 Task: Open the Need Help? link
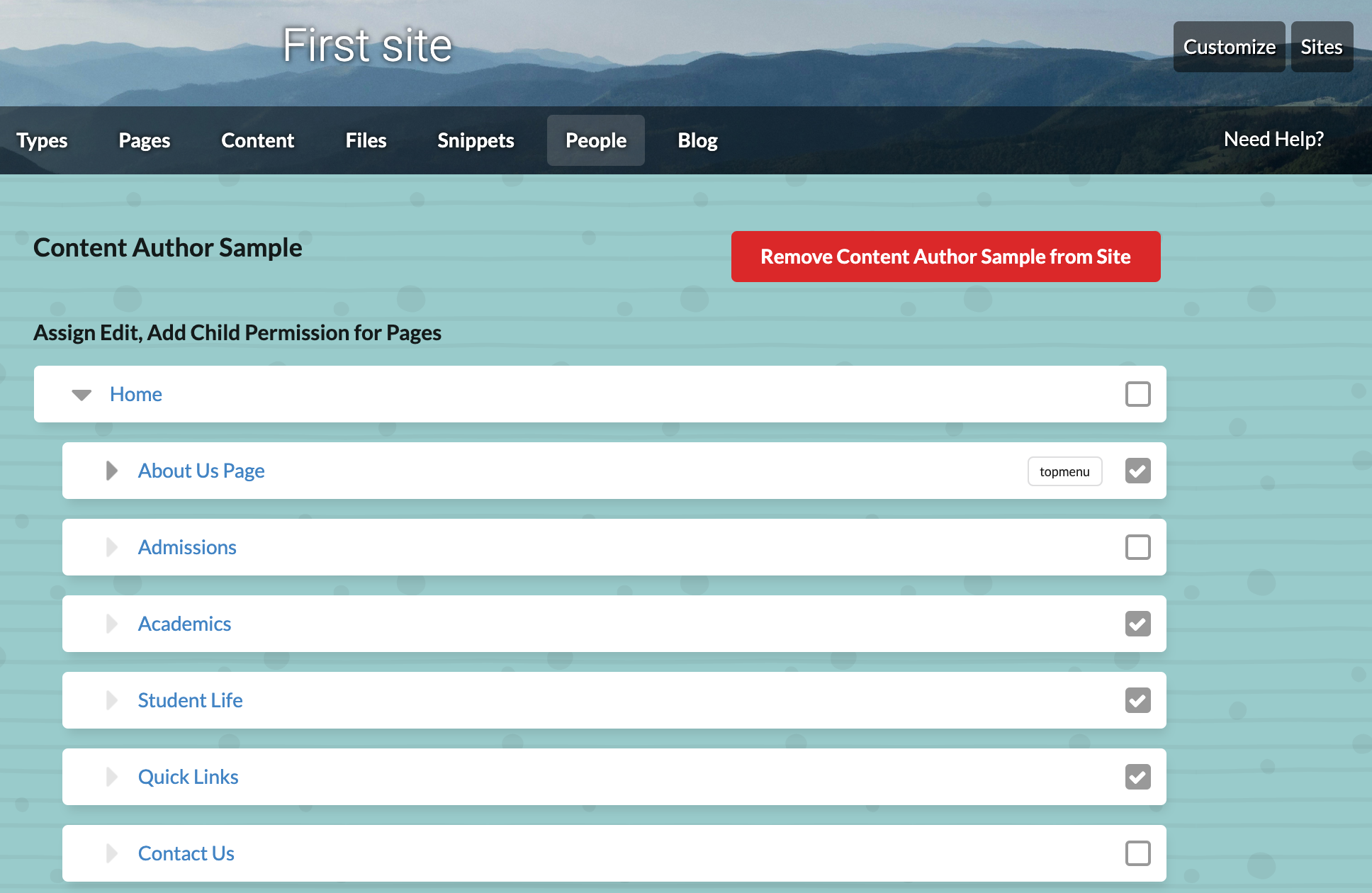point(1273,139)
